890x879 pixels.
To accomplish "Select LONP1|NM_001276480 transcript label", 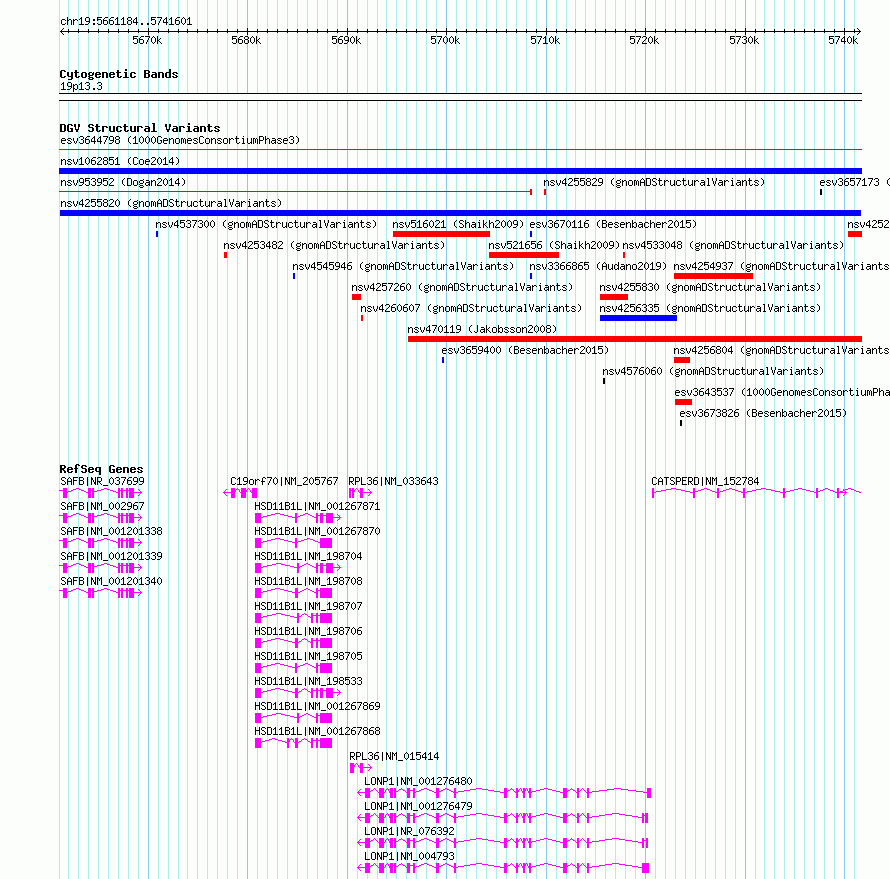I will (x=418, y=781).
